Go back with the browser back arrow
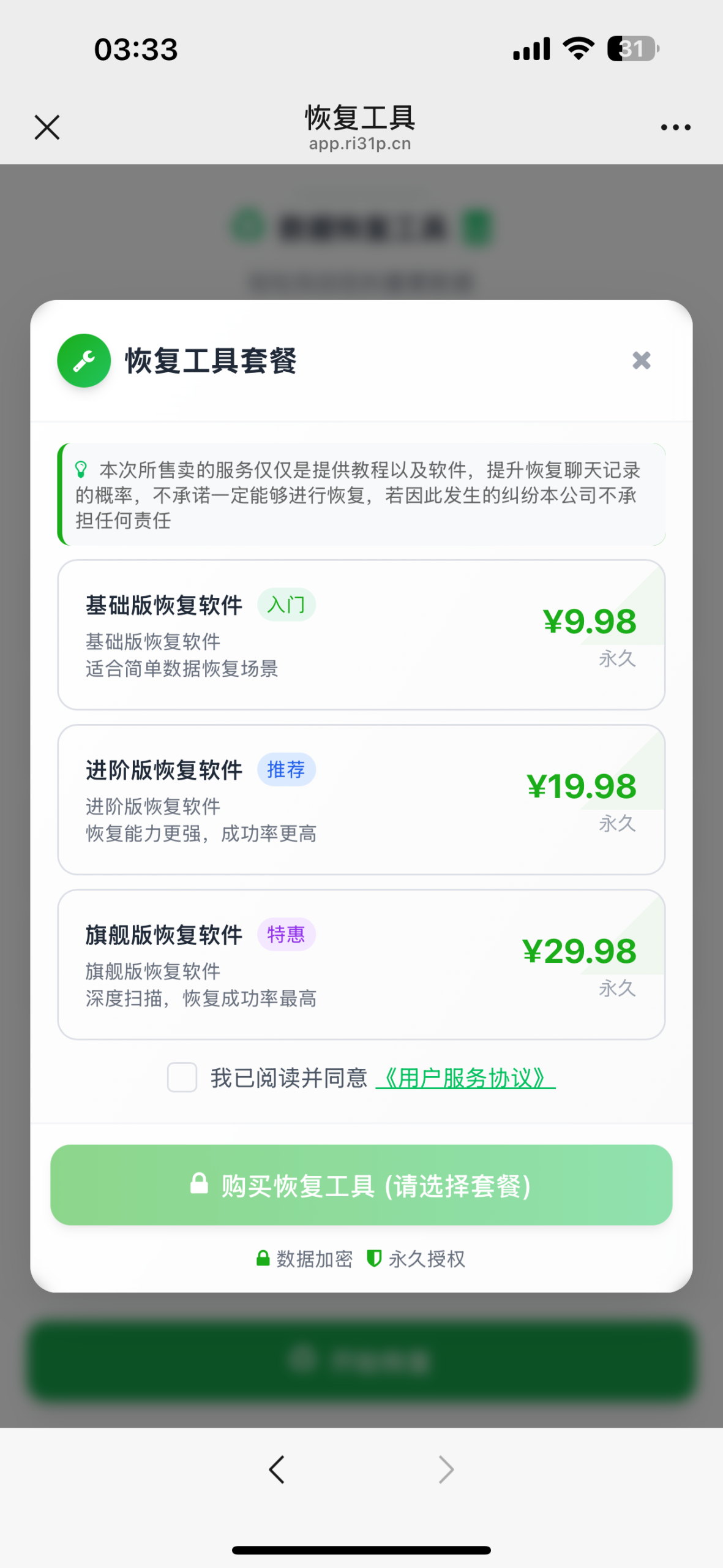The image size is (723, 1568). (277, 1469)
